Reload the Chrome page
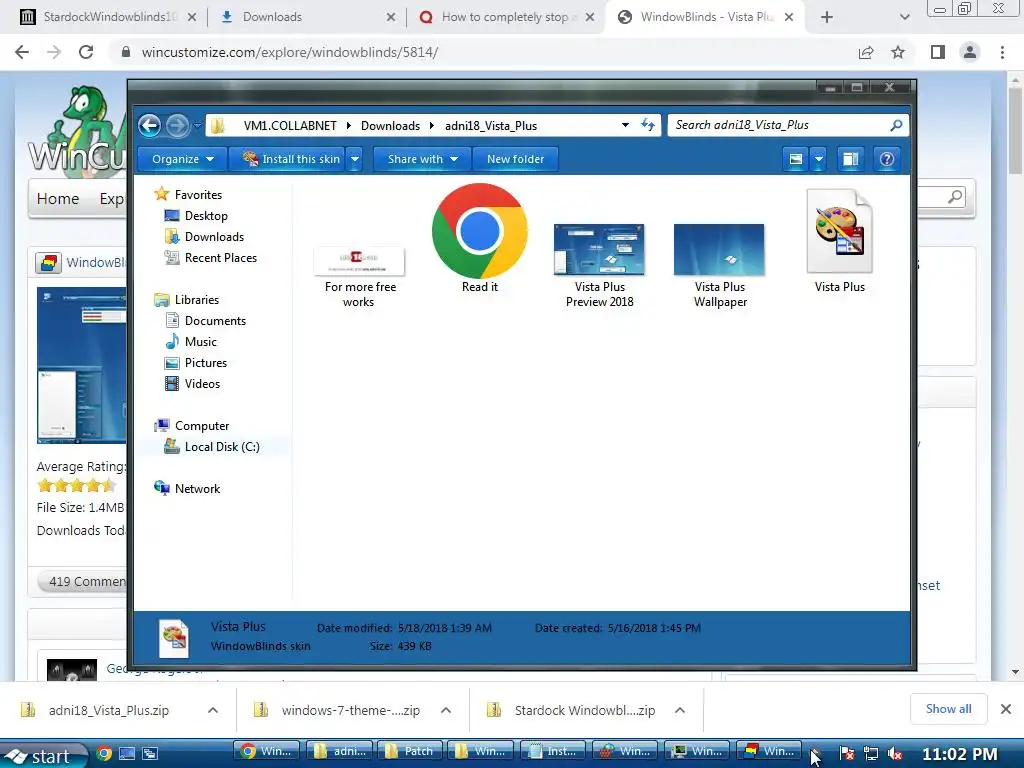The width and height of the screenshot is (1024, 768). (86, 52)
